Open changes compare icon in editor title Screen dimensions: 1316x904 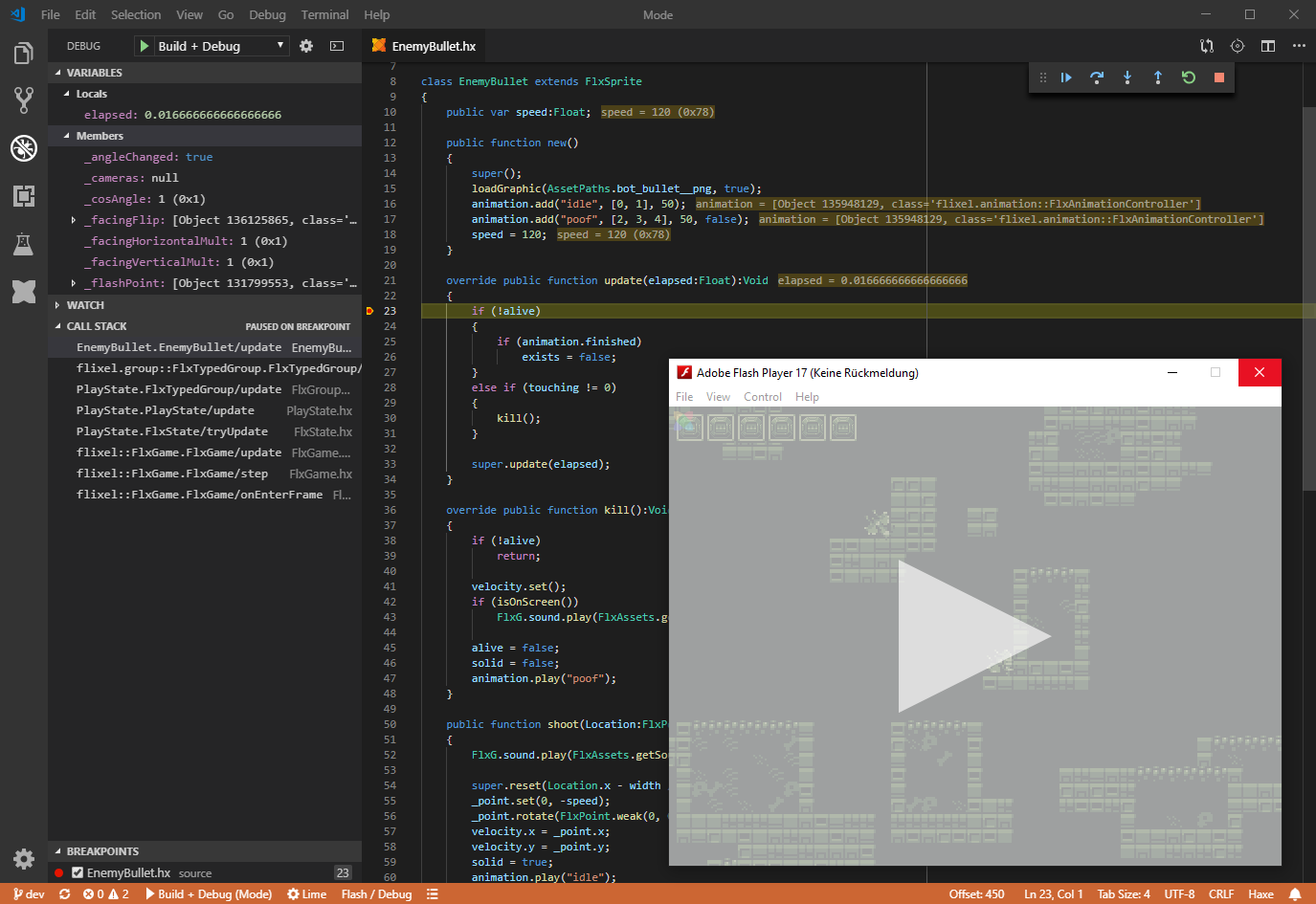(x=1207, y=46)
